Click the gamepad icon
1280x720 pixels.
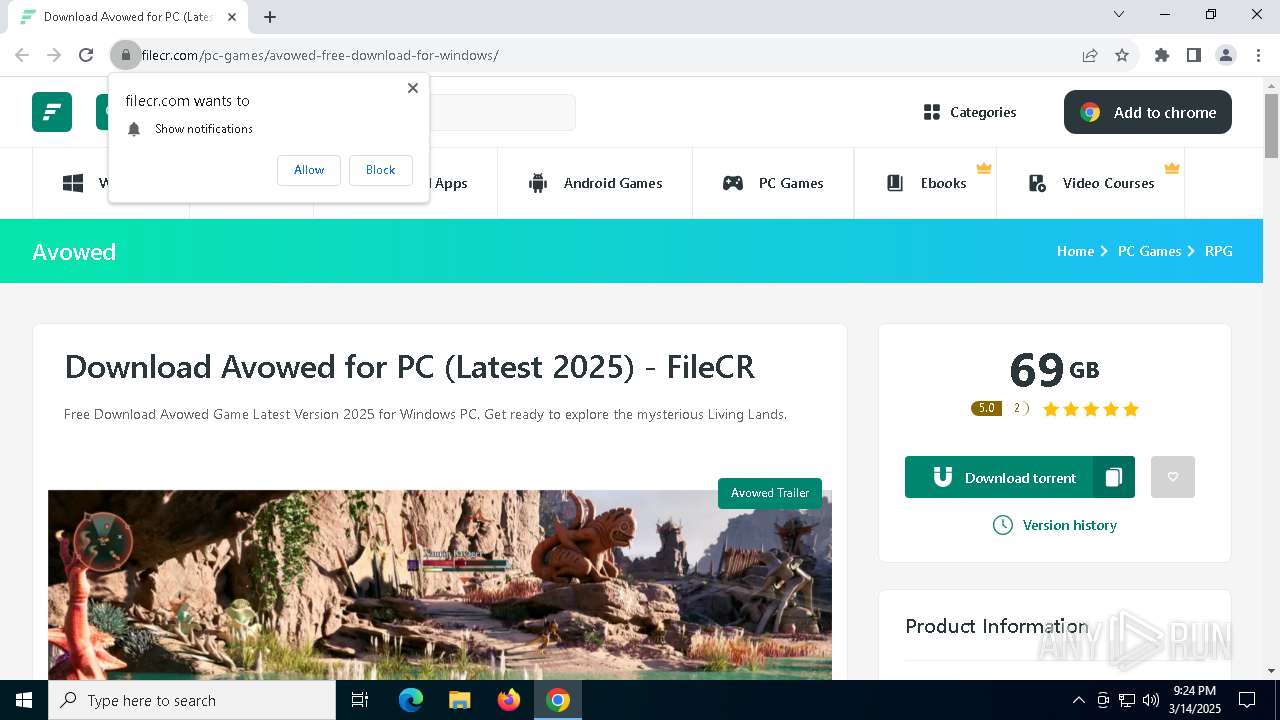point(733,183)
